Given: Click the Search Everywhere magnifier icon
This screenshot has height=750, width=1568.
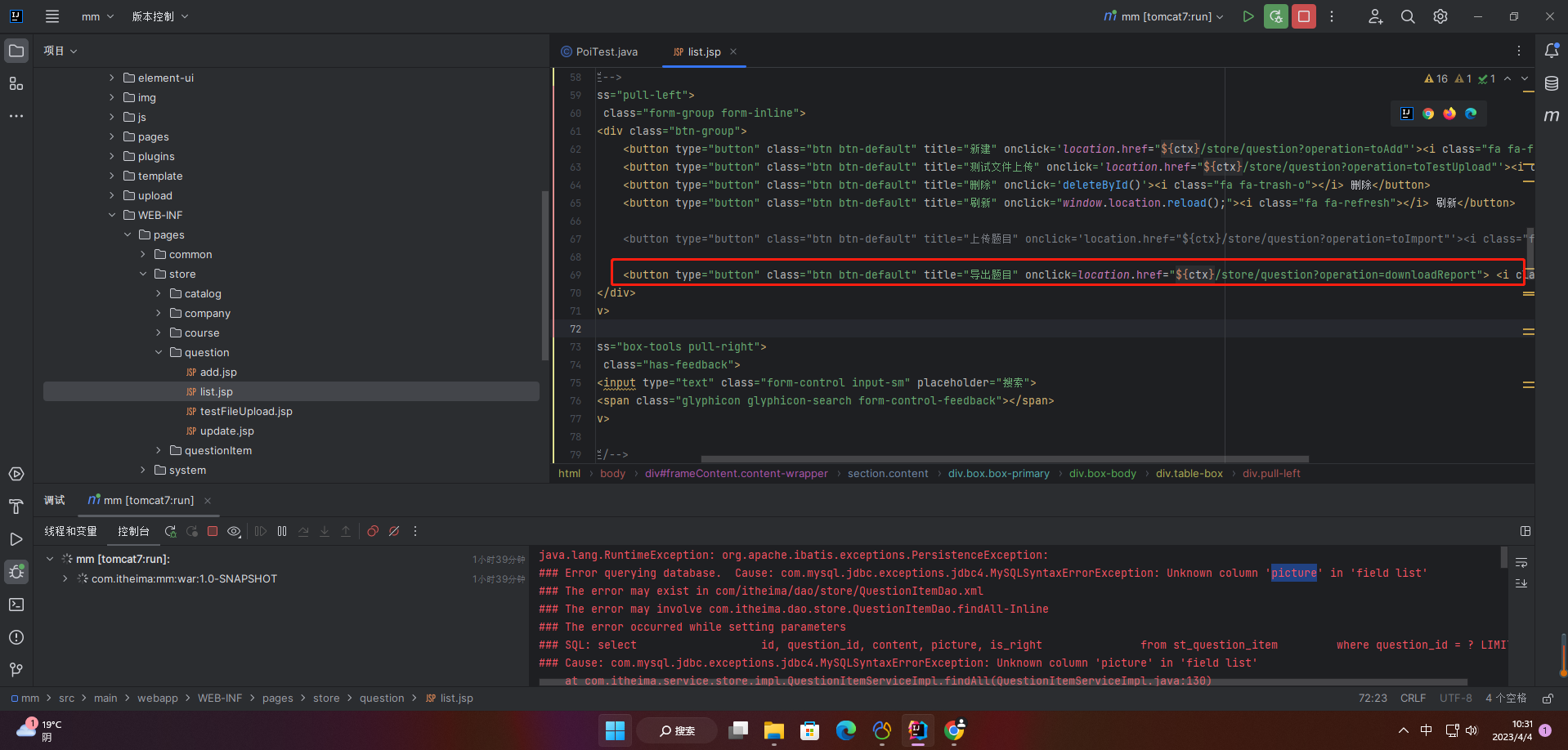Looking at the screenshot, I should point(1407,16).
